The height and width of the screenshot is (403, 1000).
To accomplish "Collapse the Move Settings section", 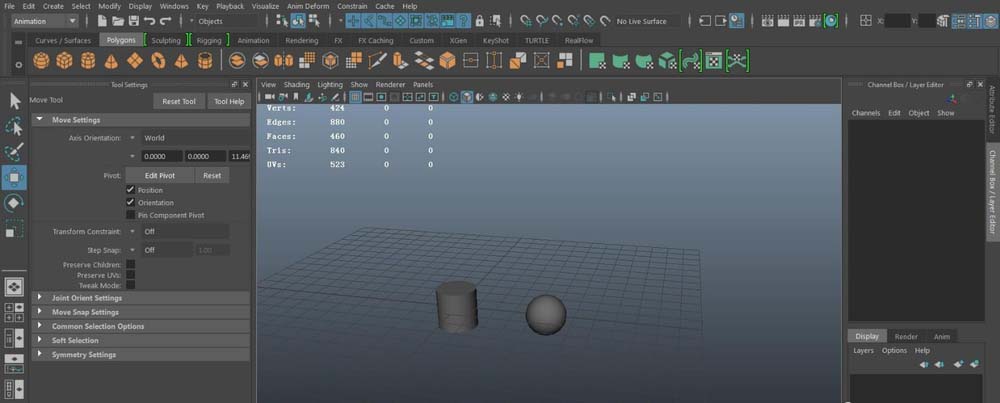I will pyautogui.click(x=140, y=120).
